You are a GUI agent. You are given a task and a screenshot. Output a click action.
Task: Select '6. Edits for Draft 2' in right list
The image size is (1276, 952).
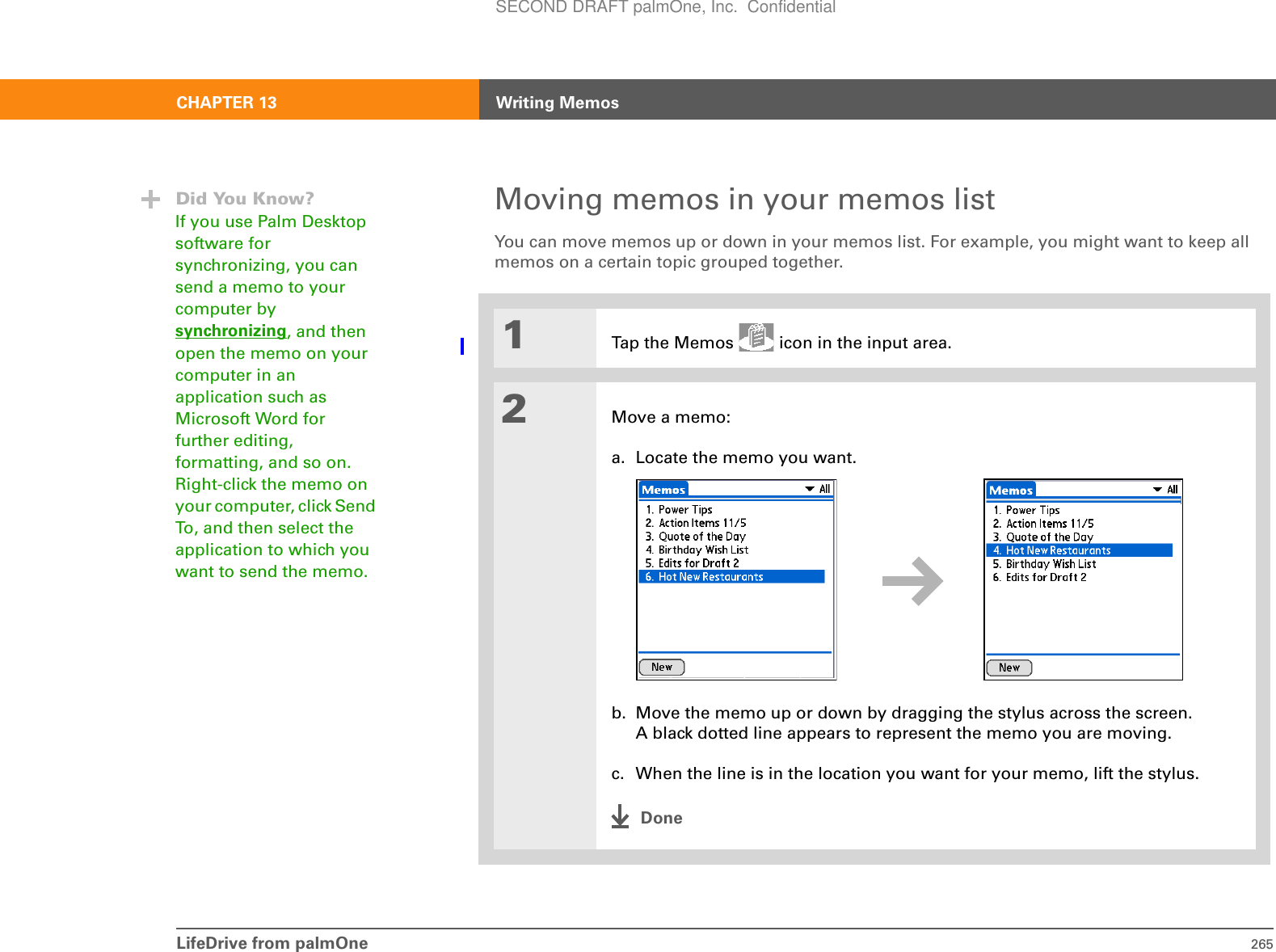1039,577
